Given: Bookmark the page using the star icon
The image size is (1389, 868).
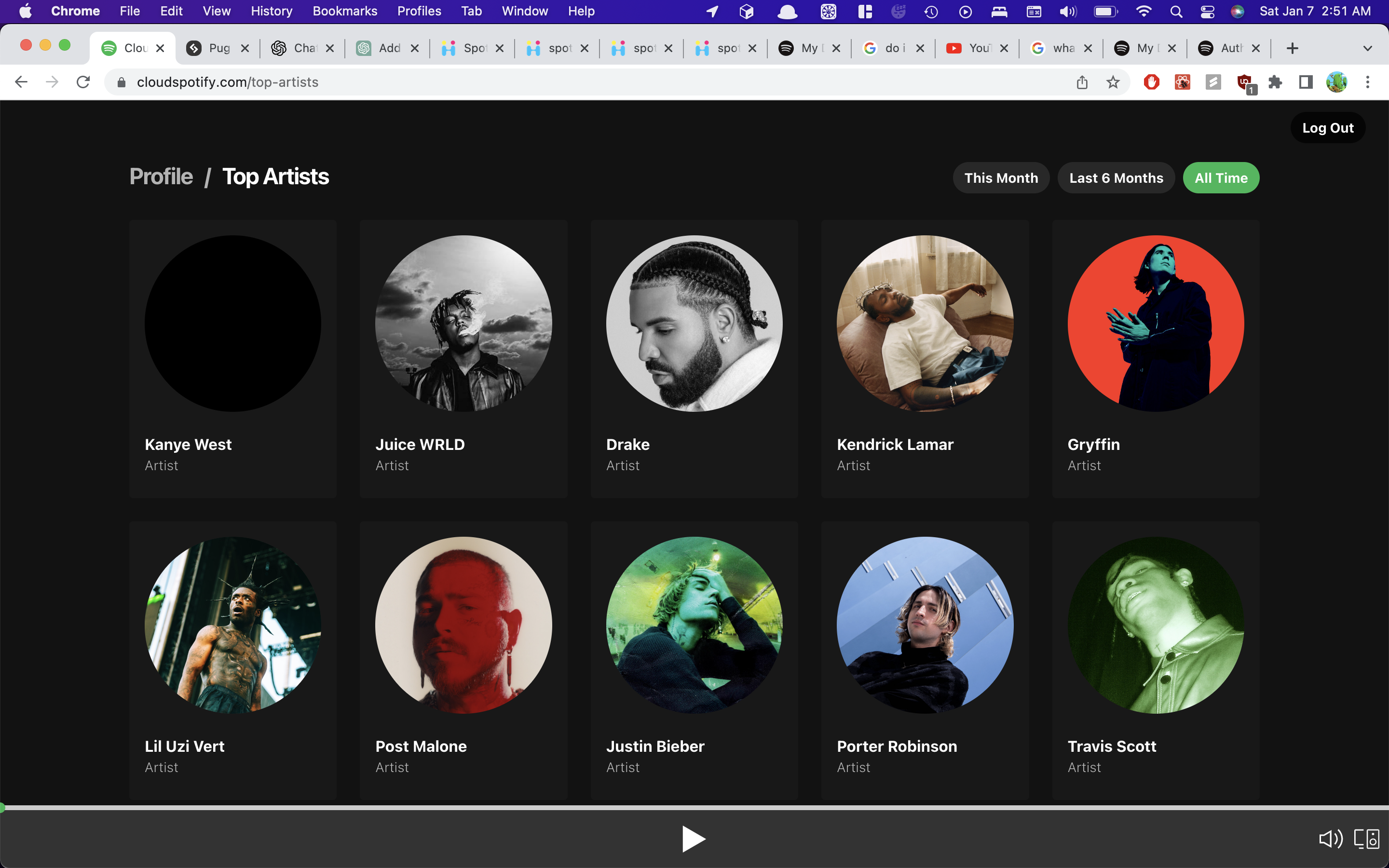Looking at the screenshot, I should point(1112,82).
